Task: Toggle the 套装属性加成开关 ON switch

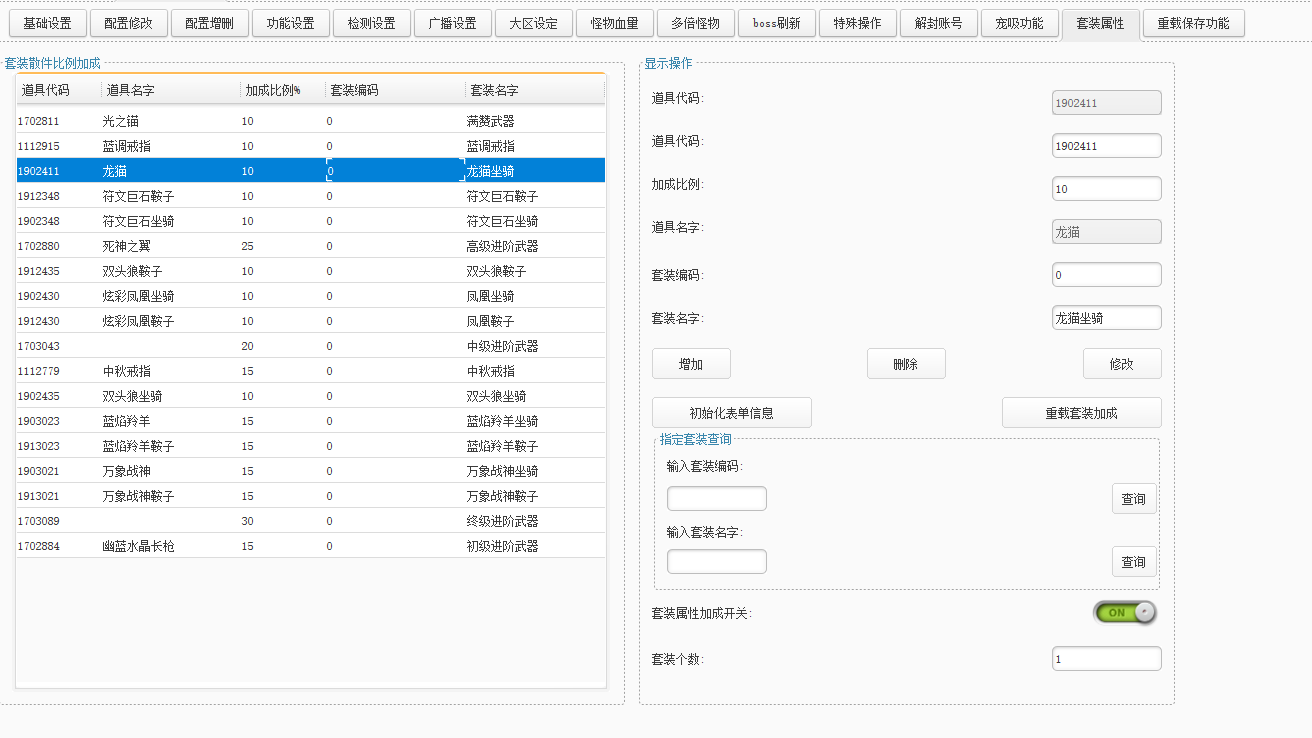Action: coord(1125,612)
